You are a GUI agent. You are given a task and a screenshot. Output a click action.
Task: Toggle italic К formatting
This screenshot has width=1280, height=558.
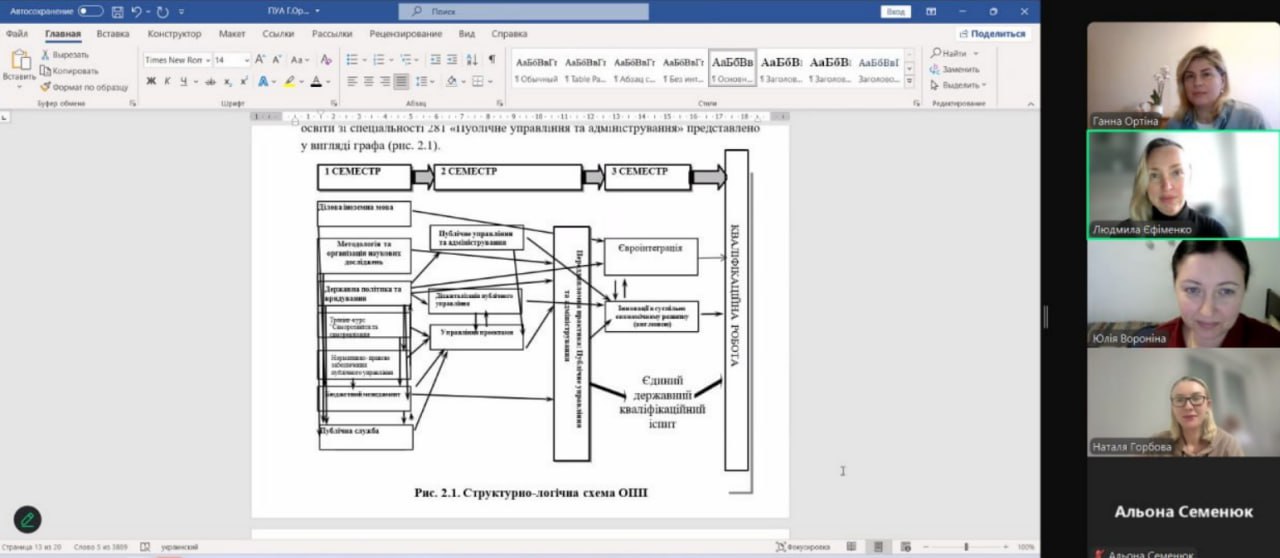[168, 81]
